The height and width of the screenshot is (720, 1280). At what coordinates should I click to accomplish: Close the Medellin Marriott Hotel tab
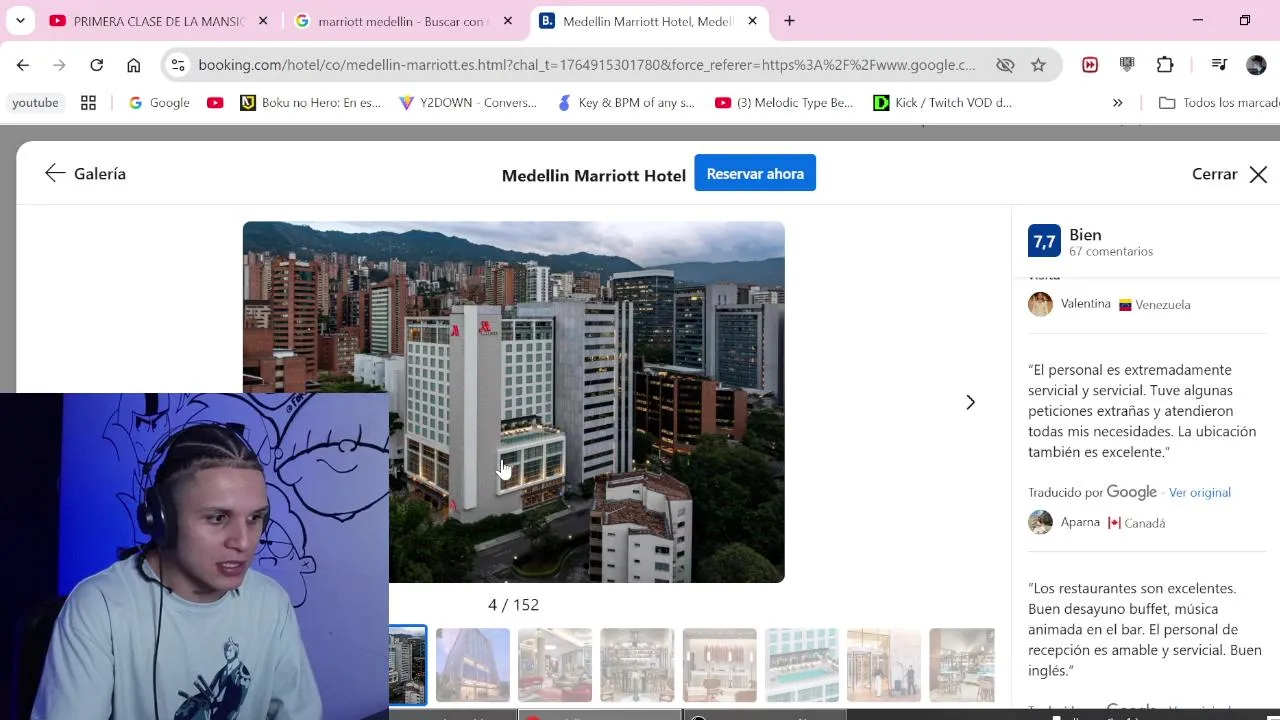(x=752, y=21)
